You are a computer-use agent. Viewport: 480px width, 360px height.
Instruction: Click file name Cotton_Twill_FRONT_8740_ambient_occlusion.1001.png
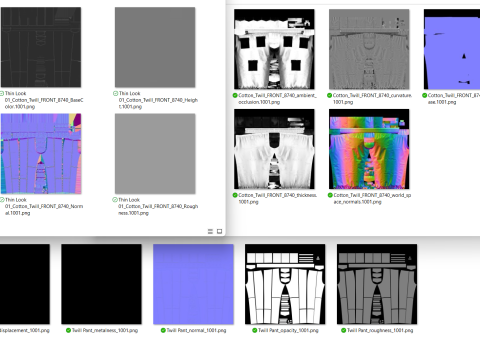point(277,99)
